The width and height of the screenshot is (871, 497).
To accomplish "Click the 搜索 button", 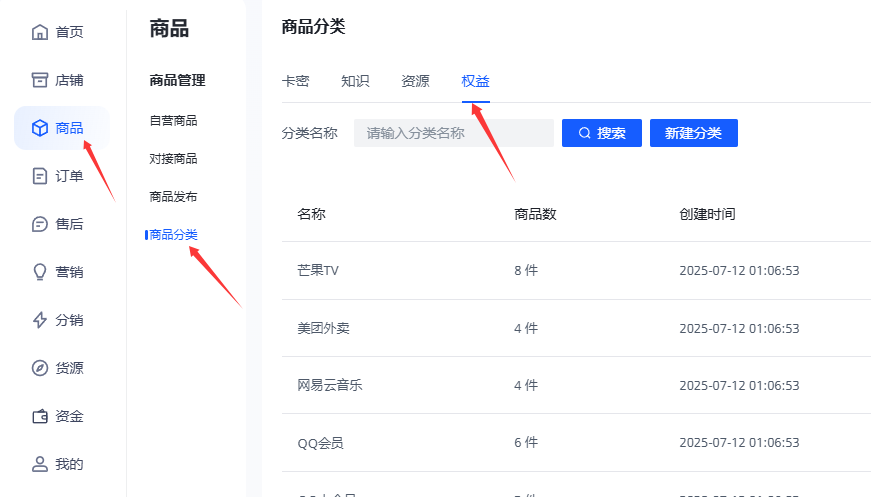I will (x=602, y=133).
